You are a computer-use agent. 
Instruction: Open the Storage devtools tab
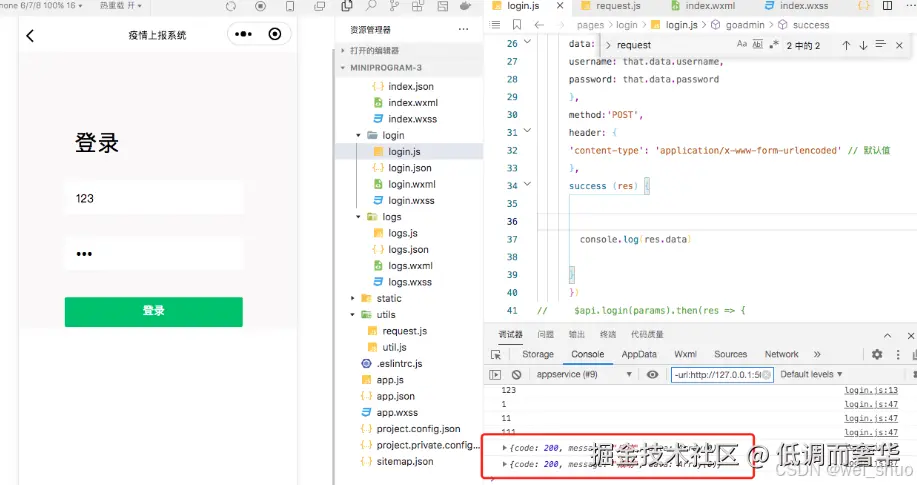(537, 355)
